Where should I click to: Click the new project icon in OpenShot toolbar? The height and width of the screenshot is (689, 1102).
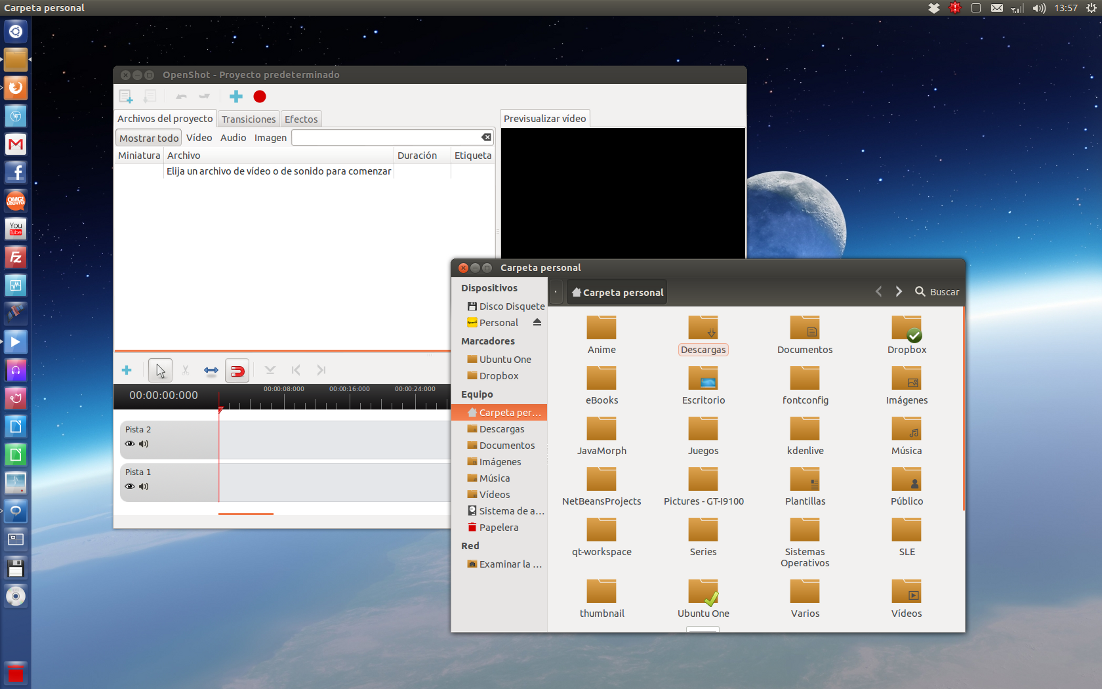click(x=126, y=96)
